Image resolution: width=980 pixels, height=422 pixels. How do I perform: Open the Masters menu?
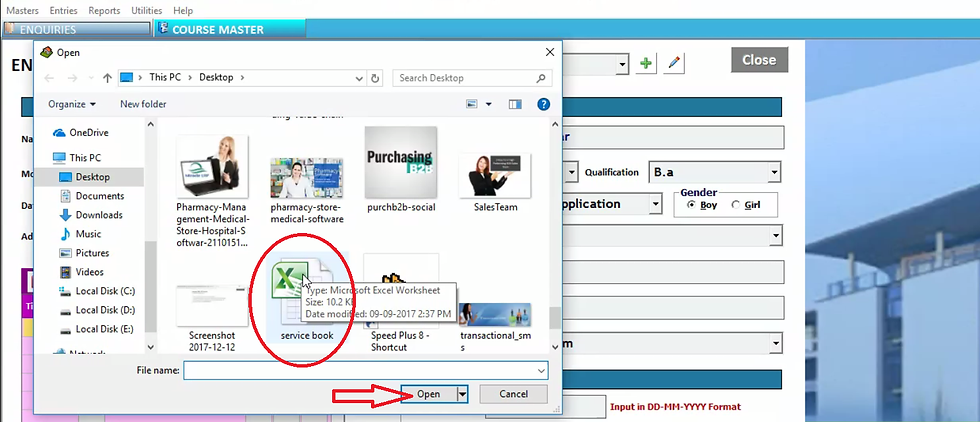pos(22,11)
